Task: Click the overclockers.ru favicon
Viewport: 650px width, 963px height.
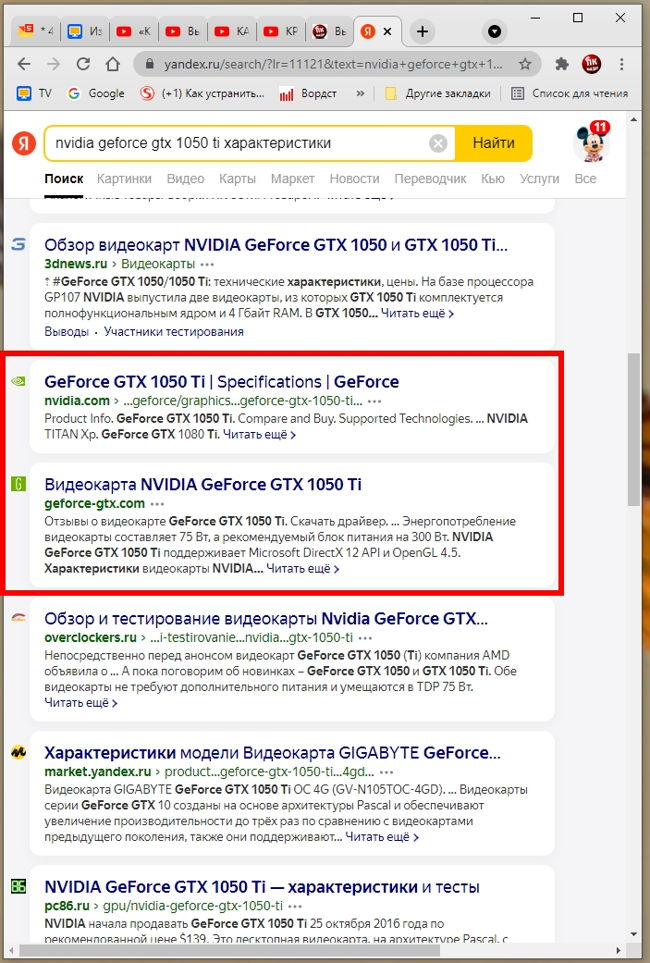Action: [x=18, y=618]
